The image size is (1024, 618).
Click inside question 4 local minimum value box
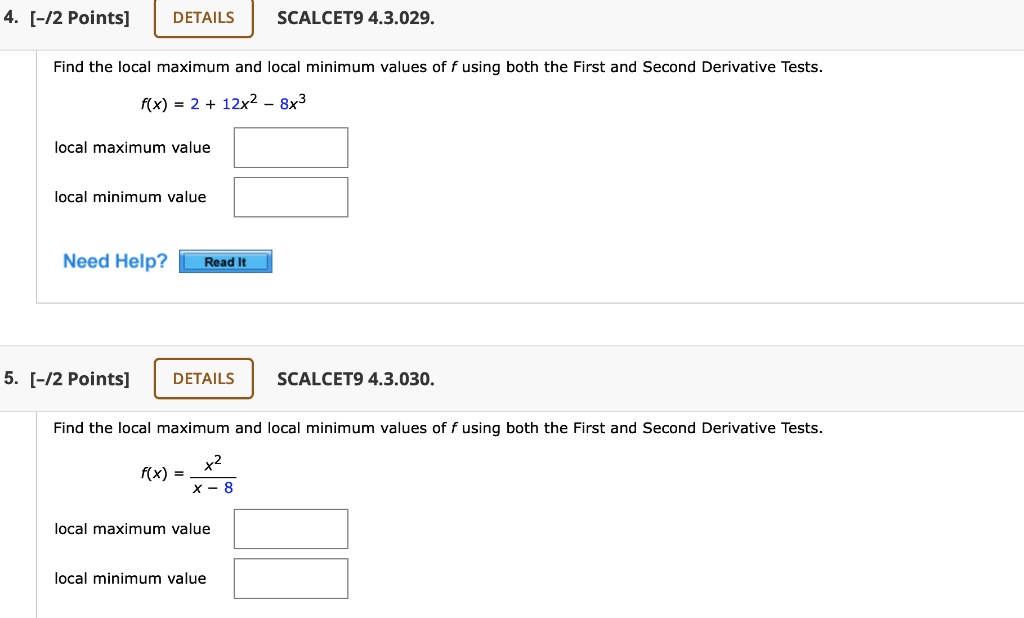(x=290, y=197)
